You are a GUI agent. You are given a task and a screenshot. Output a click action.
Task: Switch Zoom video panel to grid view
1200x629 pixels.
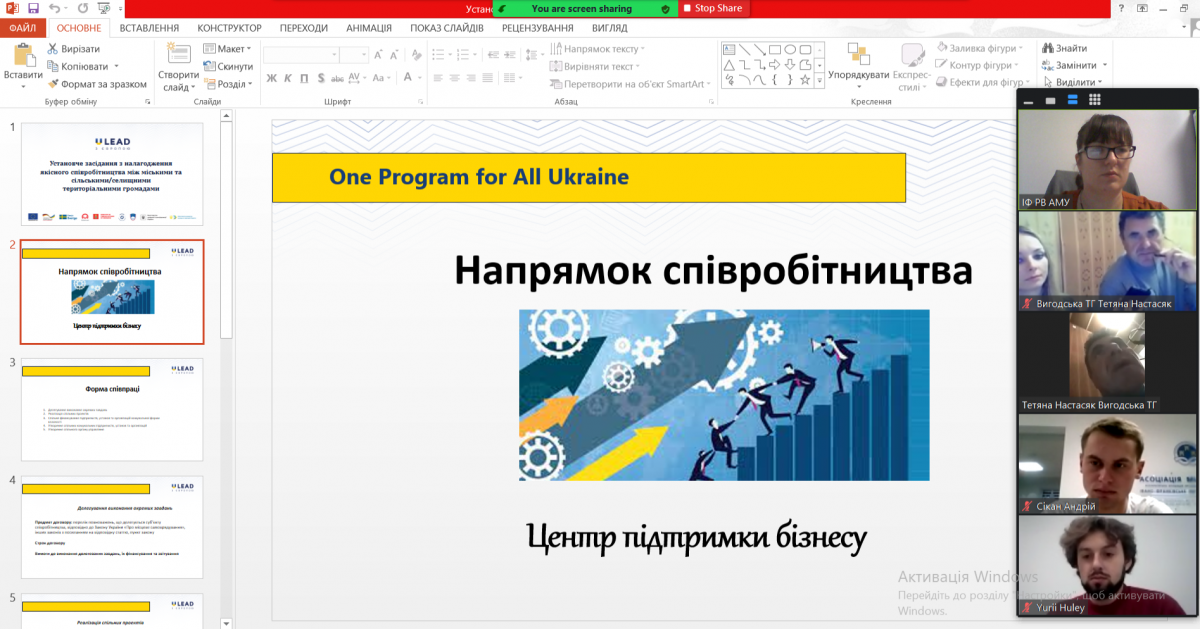[1095, 100]
